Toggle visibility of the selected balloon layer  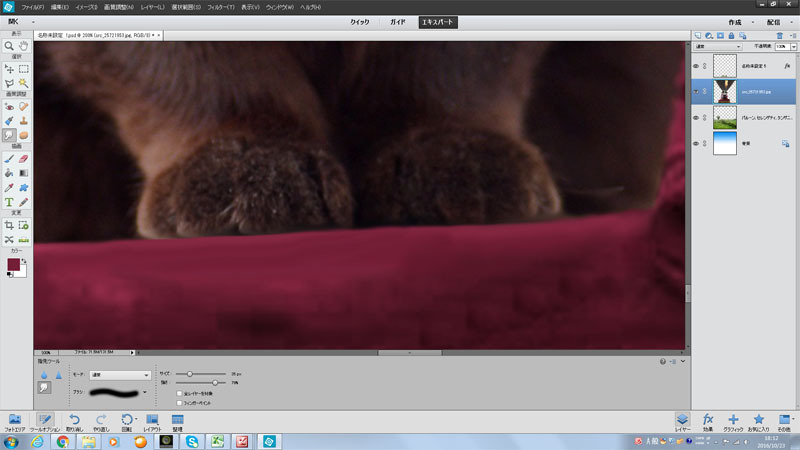pos(696,92)
